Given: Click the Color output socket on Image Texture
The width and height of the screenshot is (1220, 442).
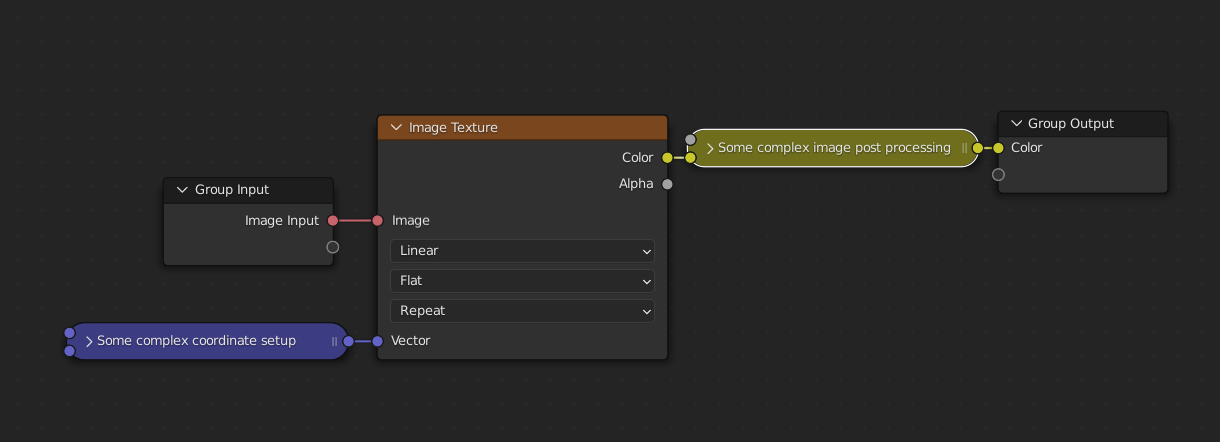Looking at the screenshot, I should (667, 158).
